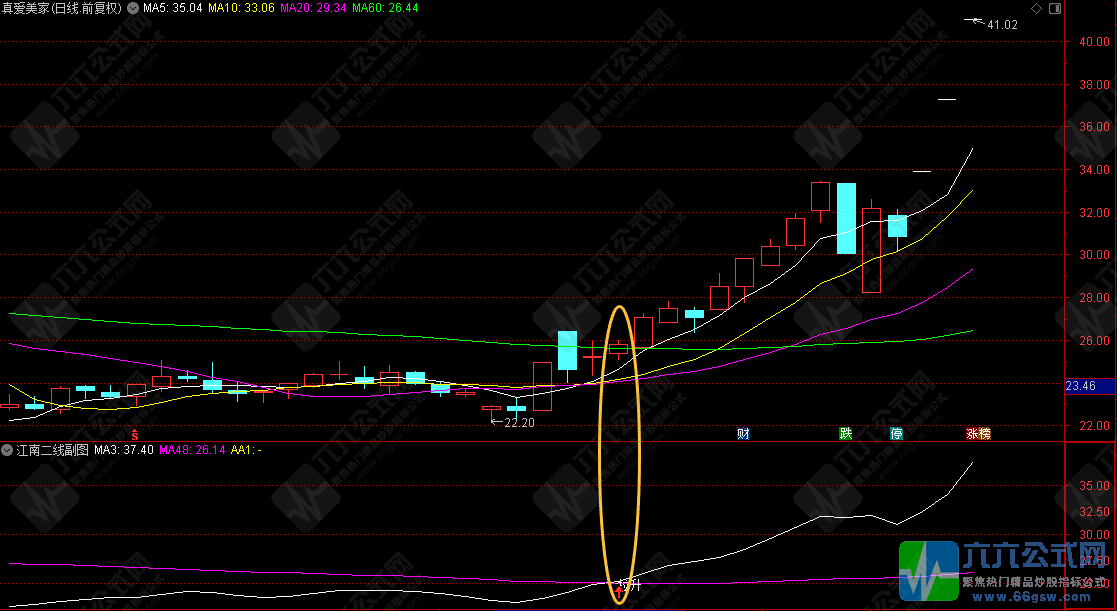Click the 23.46 price tag on axis
This screenshot has width=1117, height=611.
click(1081, 385)
